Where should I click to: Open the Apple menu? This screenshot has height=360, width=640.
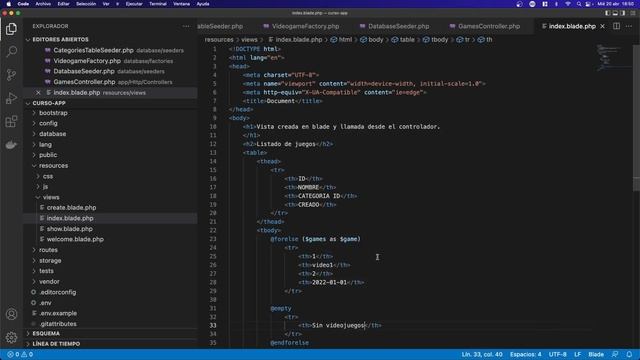pyautogui.click(x=9, y=4)
